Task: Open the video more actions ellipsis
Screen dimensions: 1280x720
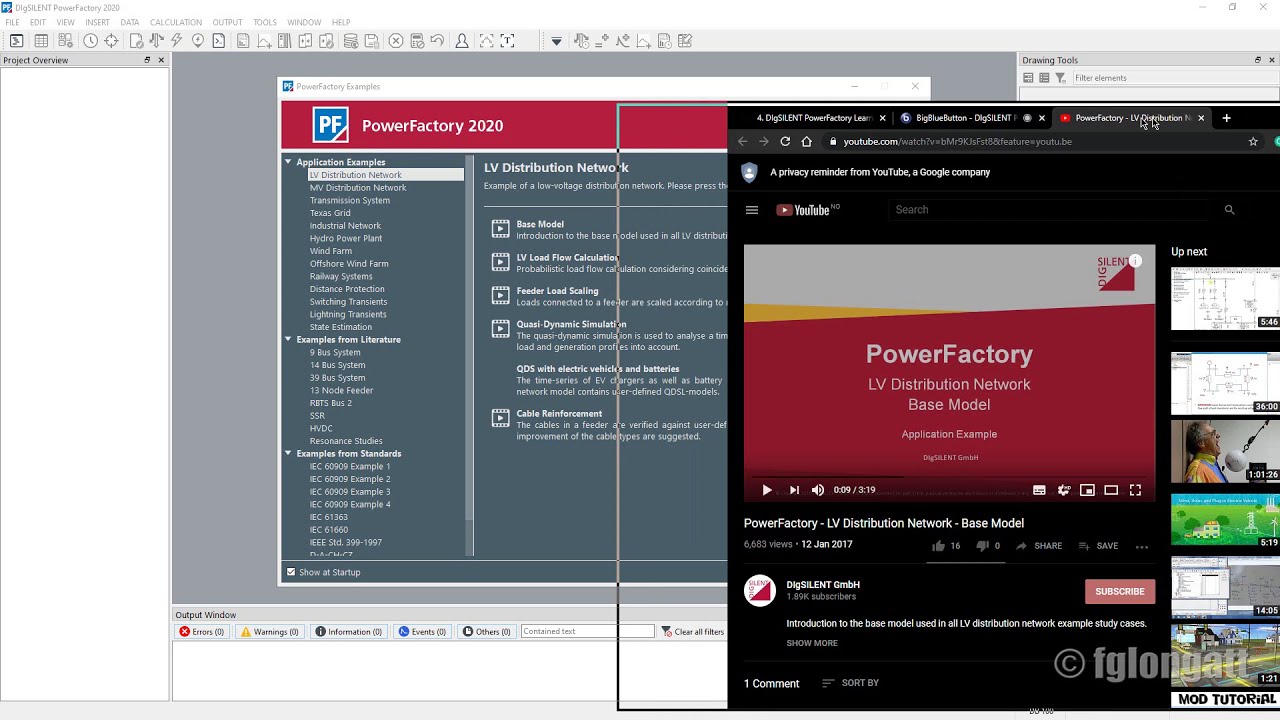Action: pos(1142,546)
